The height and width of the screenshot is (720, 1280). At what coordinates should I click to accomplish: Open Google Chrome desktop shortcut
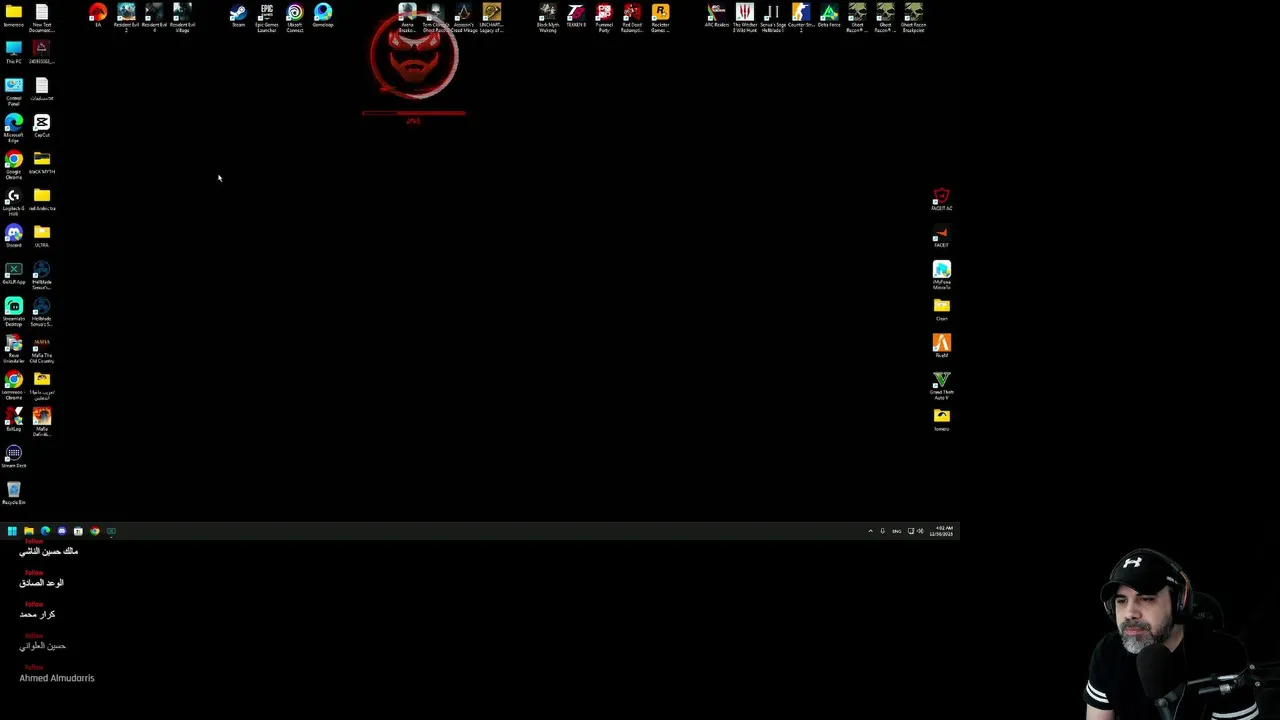pos(13,164)
